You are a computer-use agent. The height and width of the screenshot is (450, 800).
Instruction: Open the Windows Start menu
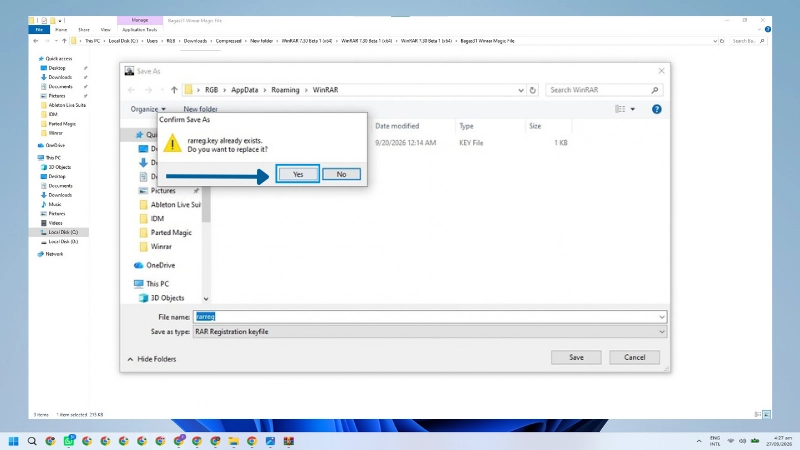pos(14,441)
